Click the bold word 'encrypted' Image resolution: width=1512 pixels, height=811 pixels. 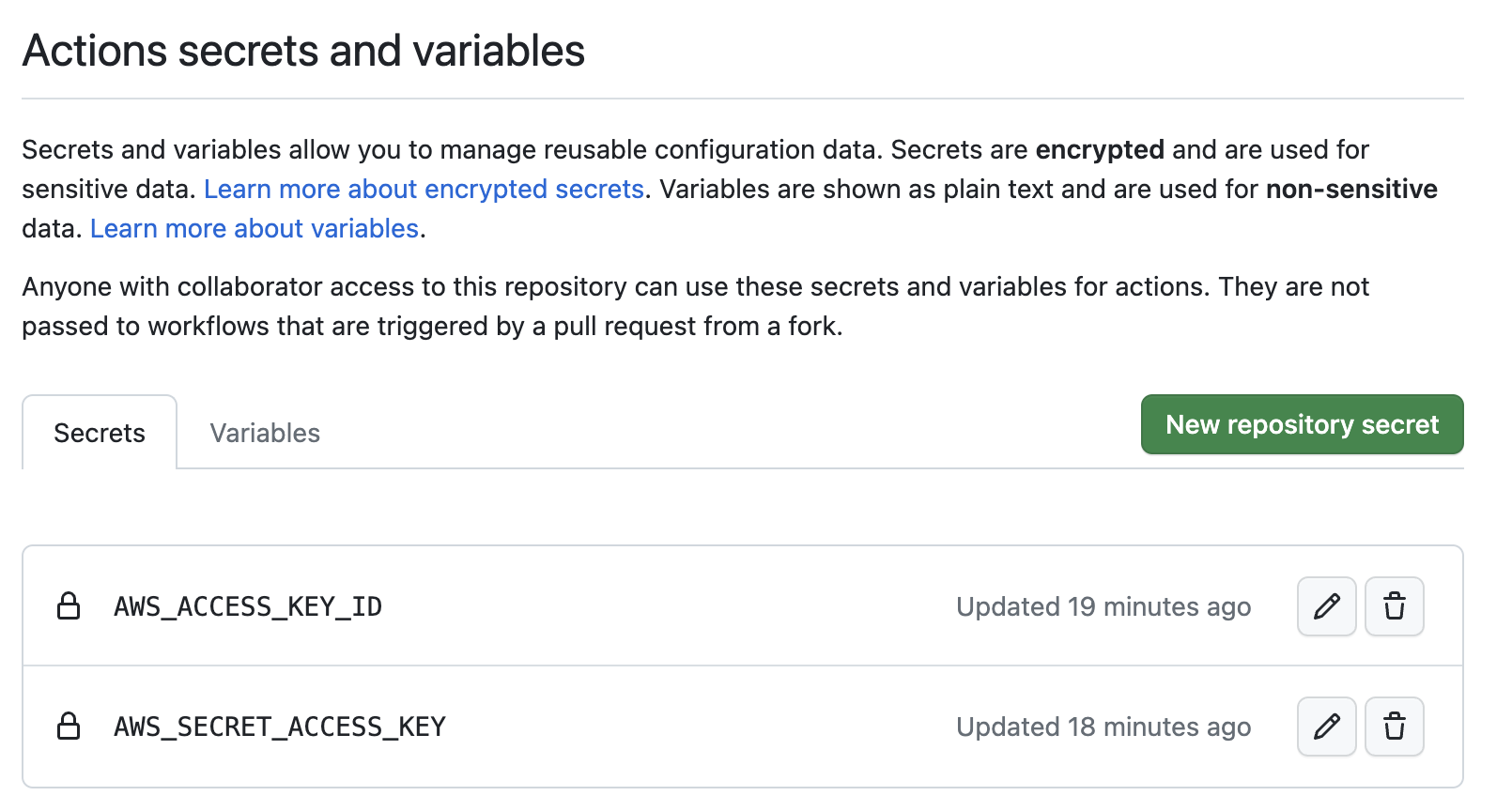click(x=1100, y=149)
